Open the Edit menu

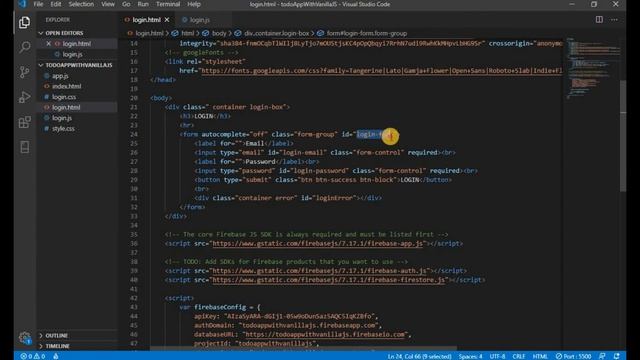(x=56, y=4)
